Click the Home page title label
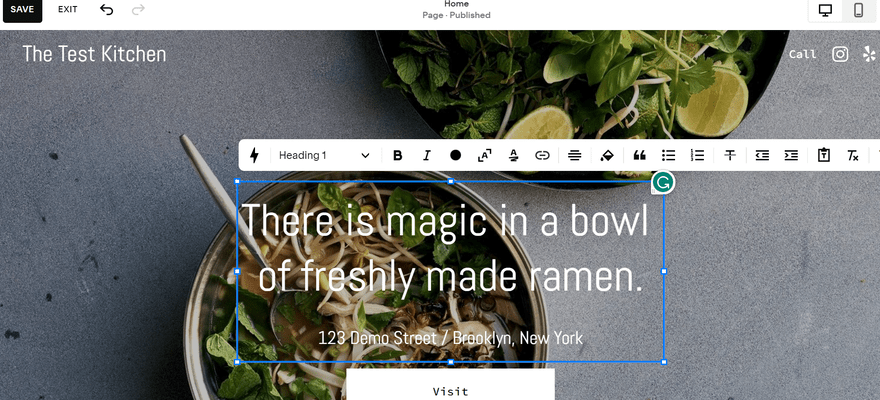Viewport: 880px width, 400px height. [x=456, y=4]
